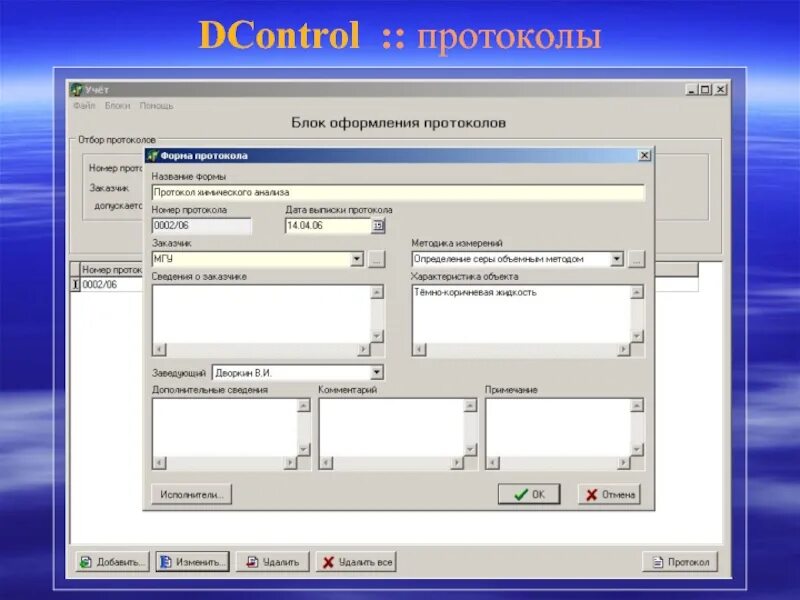Click the Удалить все button

pyautogui.click(x=356, y=562)
